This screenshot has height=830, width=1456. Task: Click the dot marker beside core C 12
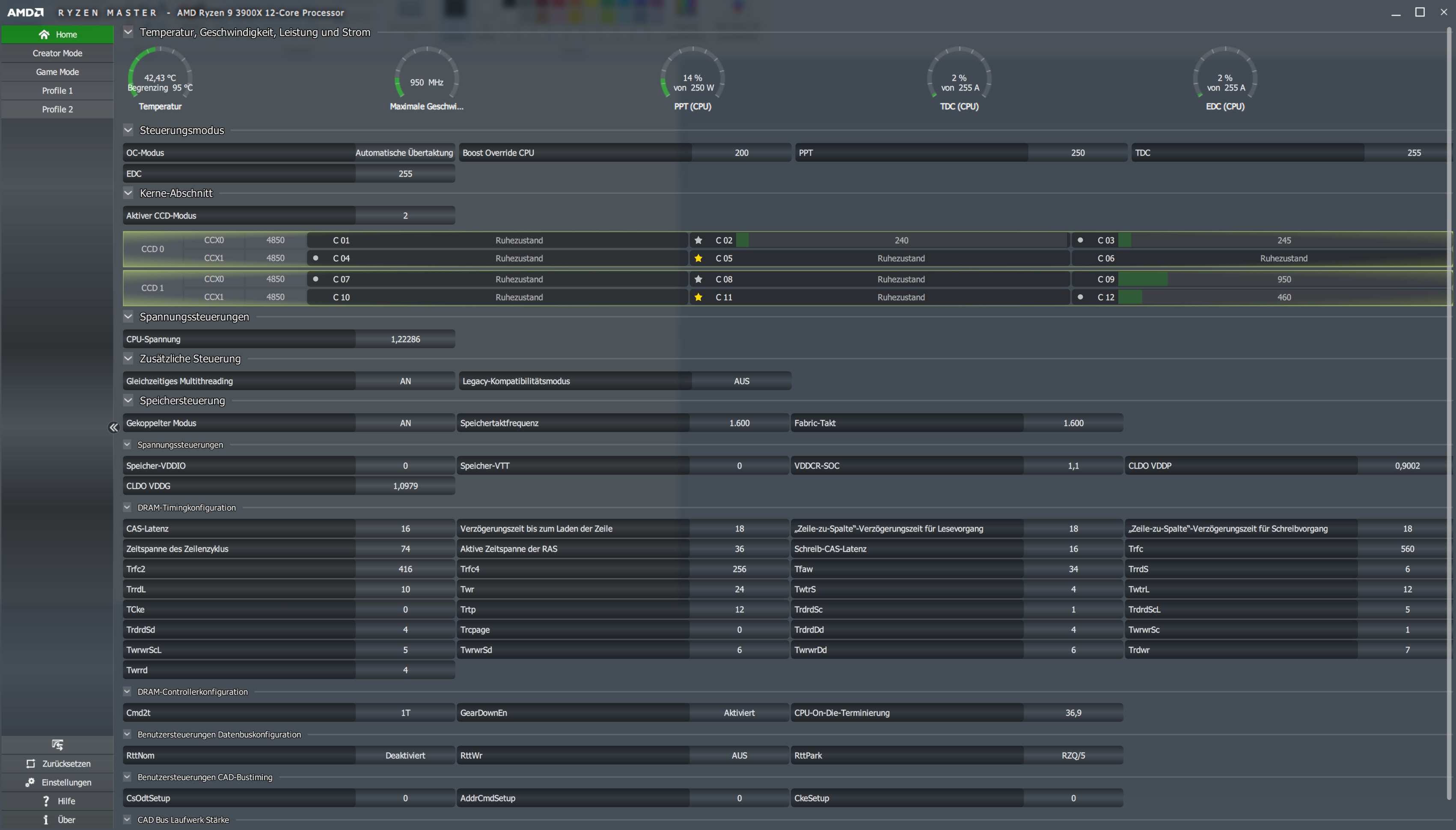[x=1080, y=297]
